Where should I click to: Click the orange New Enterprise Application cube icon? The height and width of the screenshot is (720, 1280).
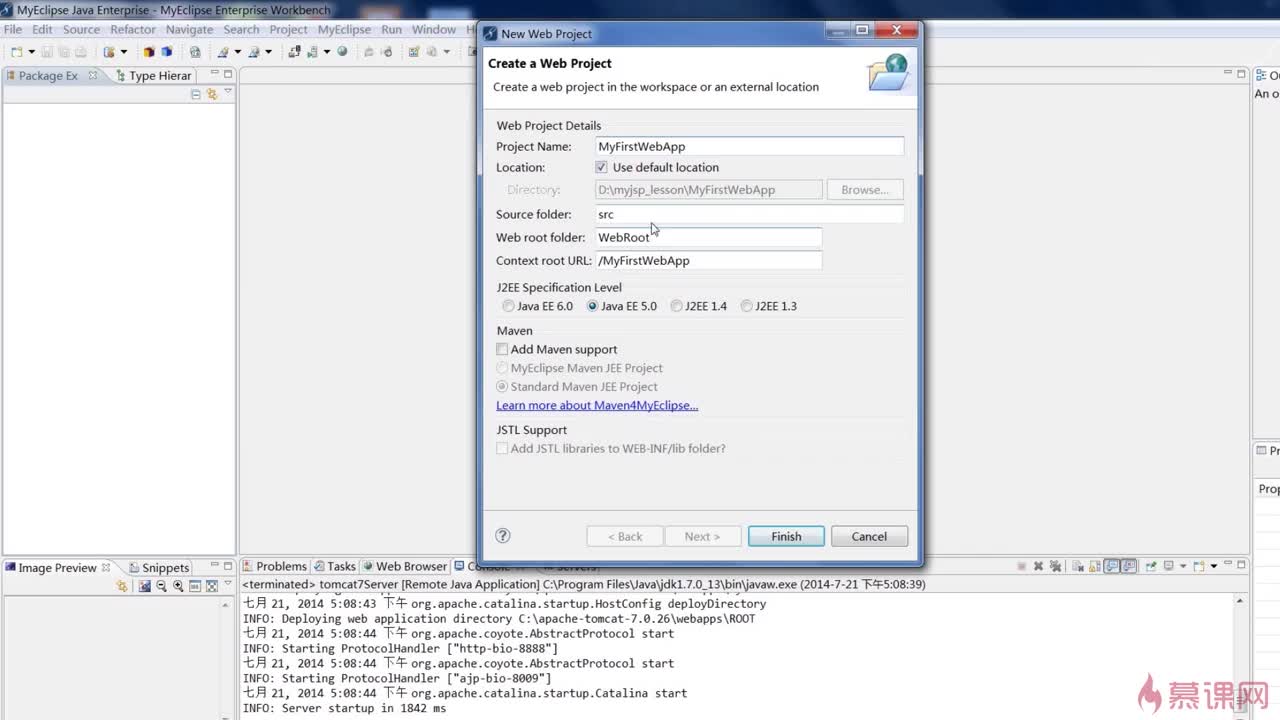(149, 52)
